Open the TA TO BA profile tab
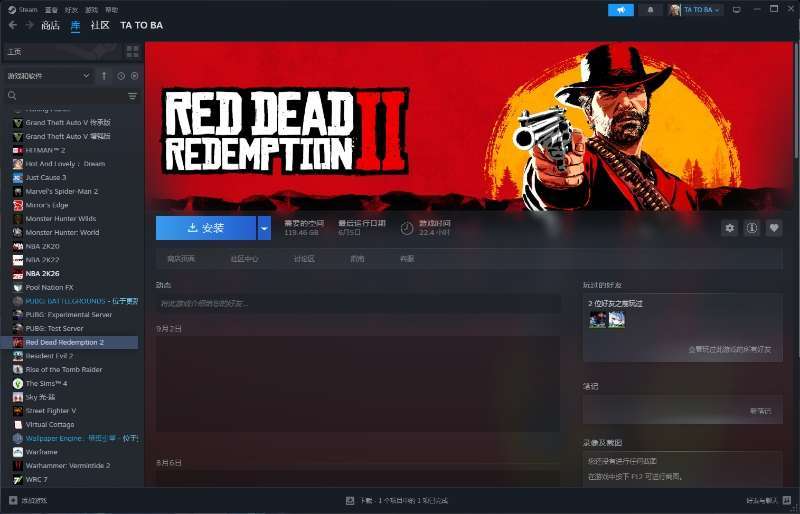Image resolution: width=800 pixels, height=514 pixels. (141, 25)
